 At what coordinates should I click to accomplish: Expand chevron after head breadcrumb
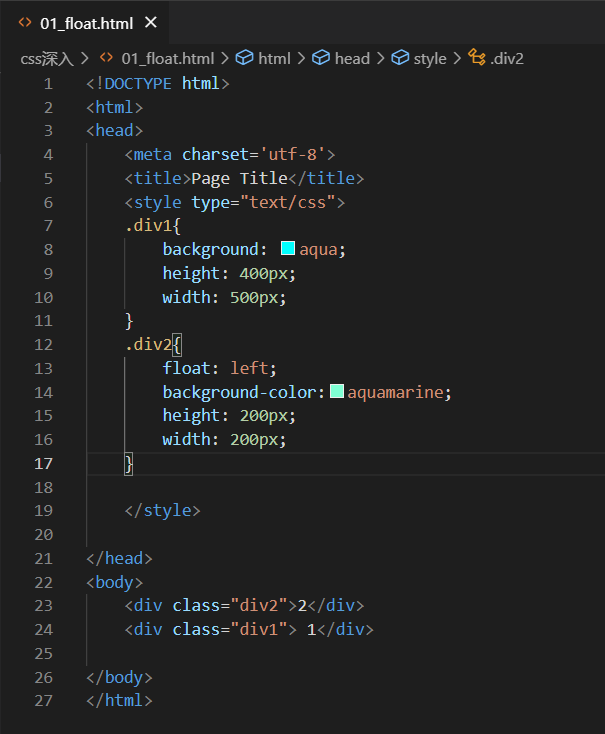click(381, 59)
